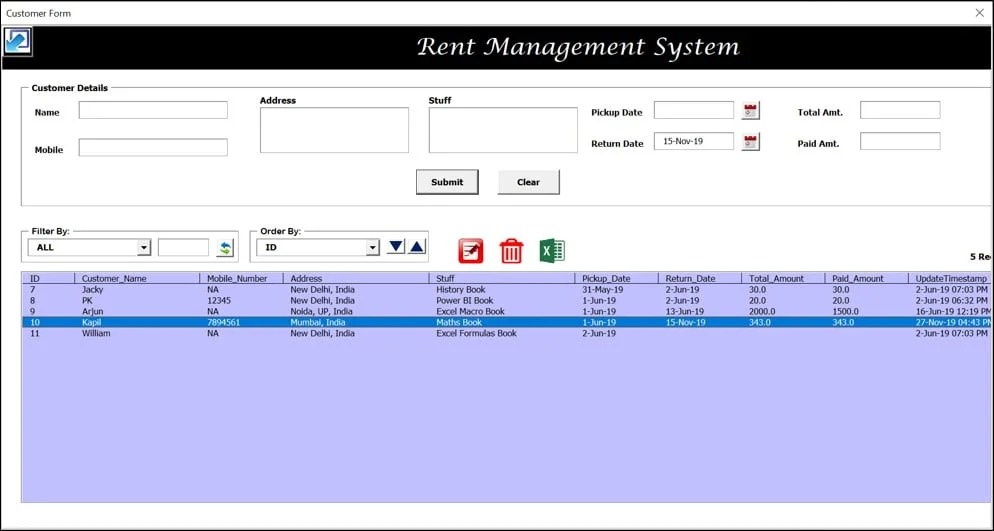Click the Power BI Book cell
Screen dimensions: 994x531
coord(465,300)
